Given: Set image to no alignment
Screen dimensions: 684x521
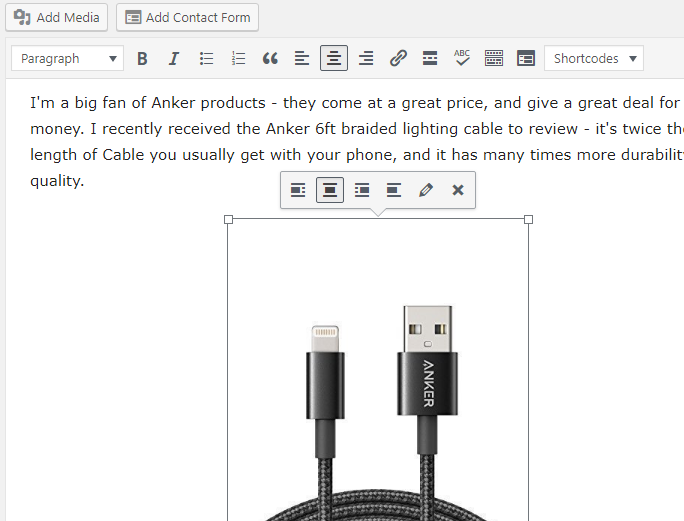Looking at the screenshot, I should click(x=394, y=190).
